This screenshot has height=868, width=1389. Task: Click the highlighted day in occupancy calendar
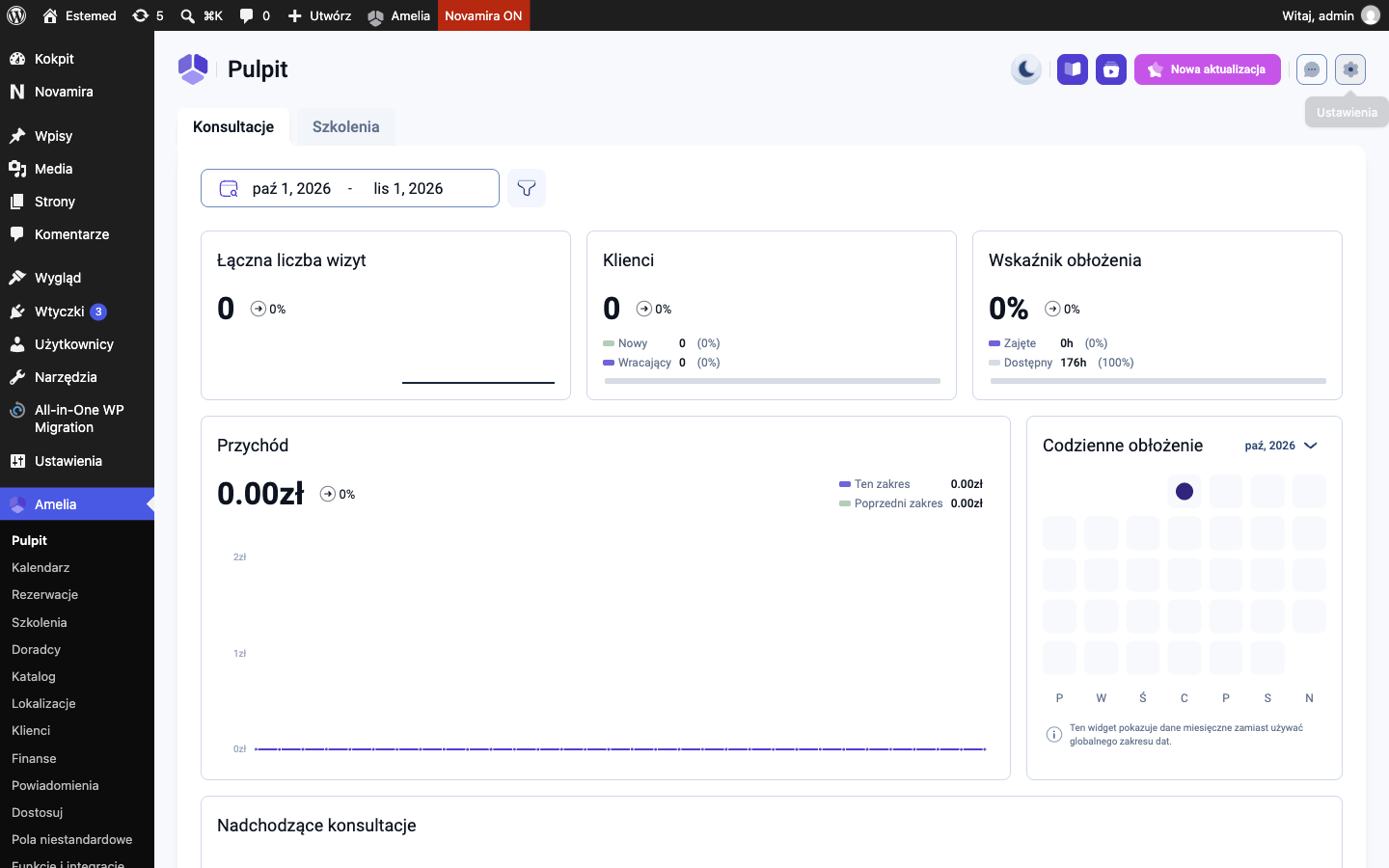[x=1185, y=492]
